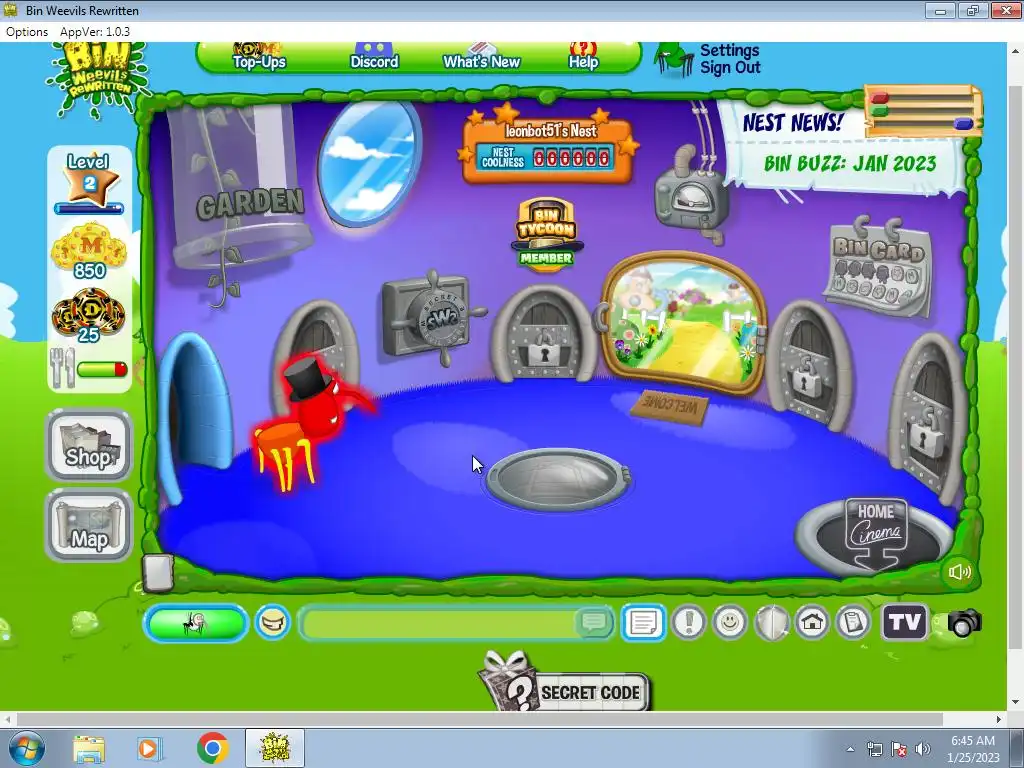The width and height of the screenshot is (1024, 768).
Task: Click Sign Out
Action: tap(730, 67)
